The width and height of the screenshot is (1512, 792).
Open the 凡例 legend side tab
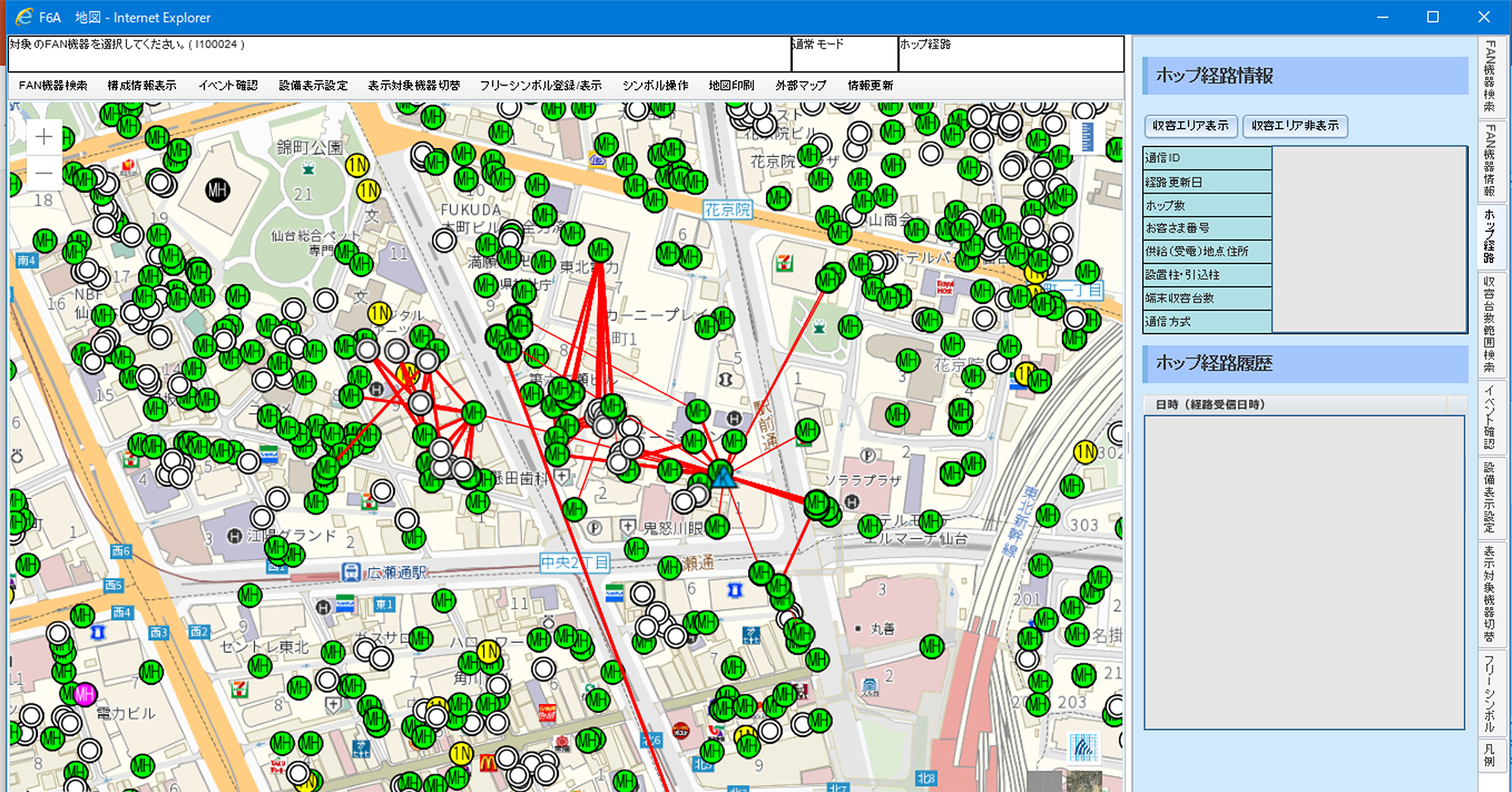pyautogui.click(x=1489, y=755)
